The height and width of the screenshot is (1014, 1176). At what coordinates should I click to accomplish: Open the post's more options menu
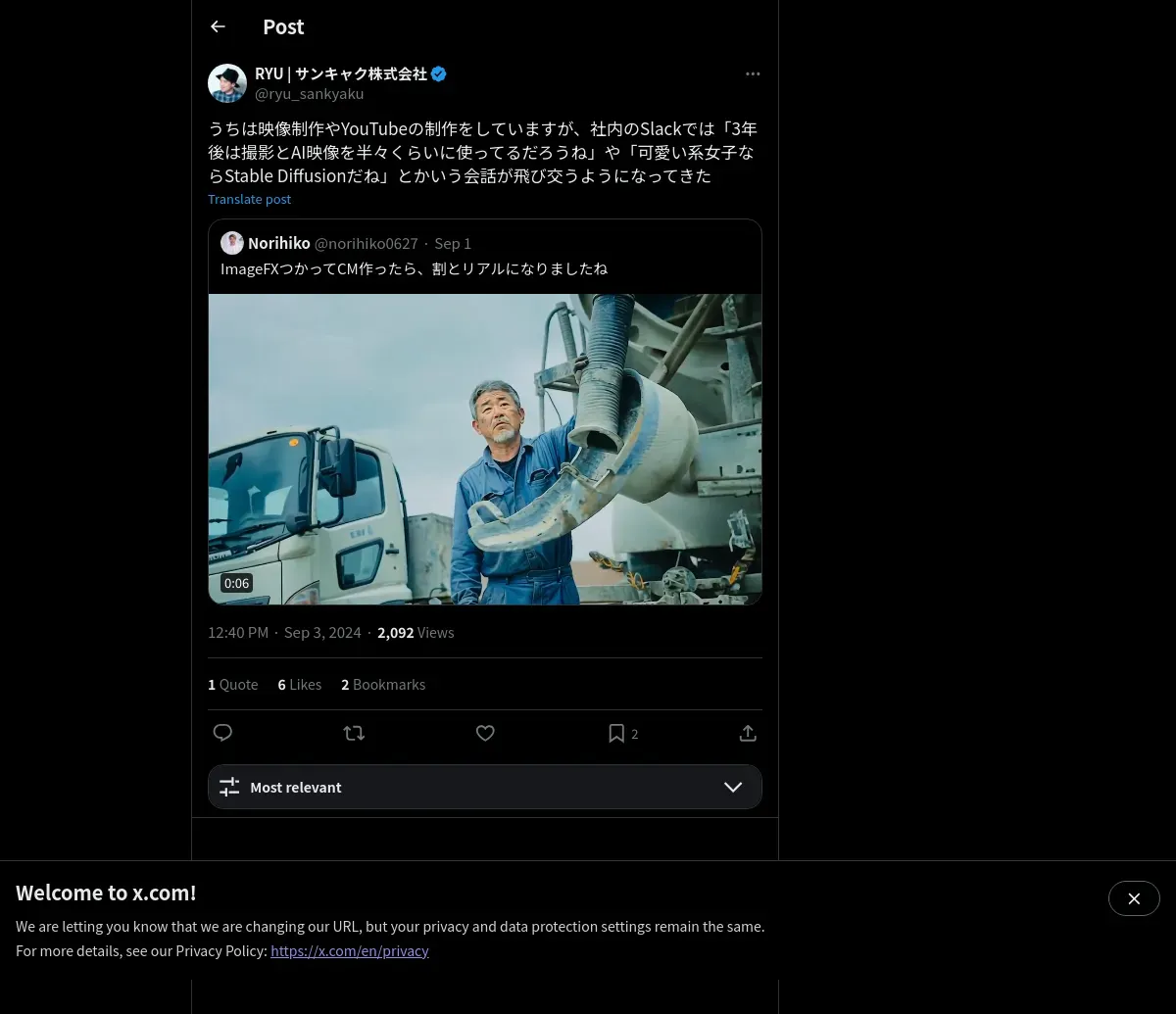click(x=753, y=73)
